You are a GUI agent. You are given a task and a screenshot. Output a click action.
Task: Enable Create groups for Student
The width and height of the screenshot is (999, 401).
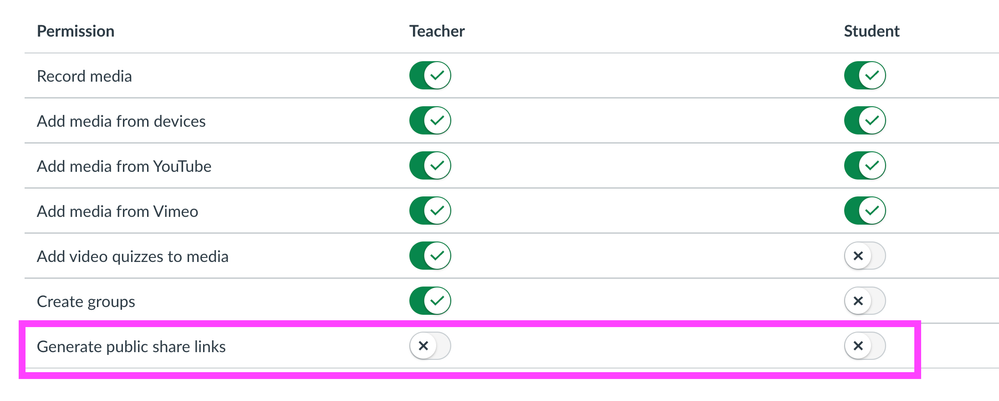point(865,301)
